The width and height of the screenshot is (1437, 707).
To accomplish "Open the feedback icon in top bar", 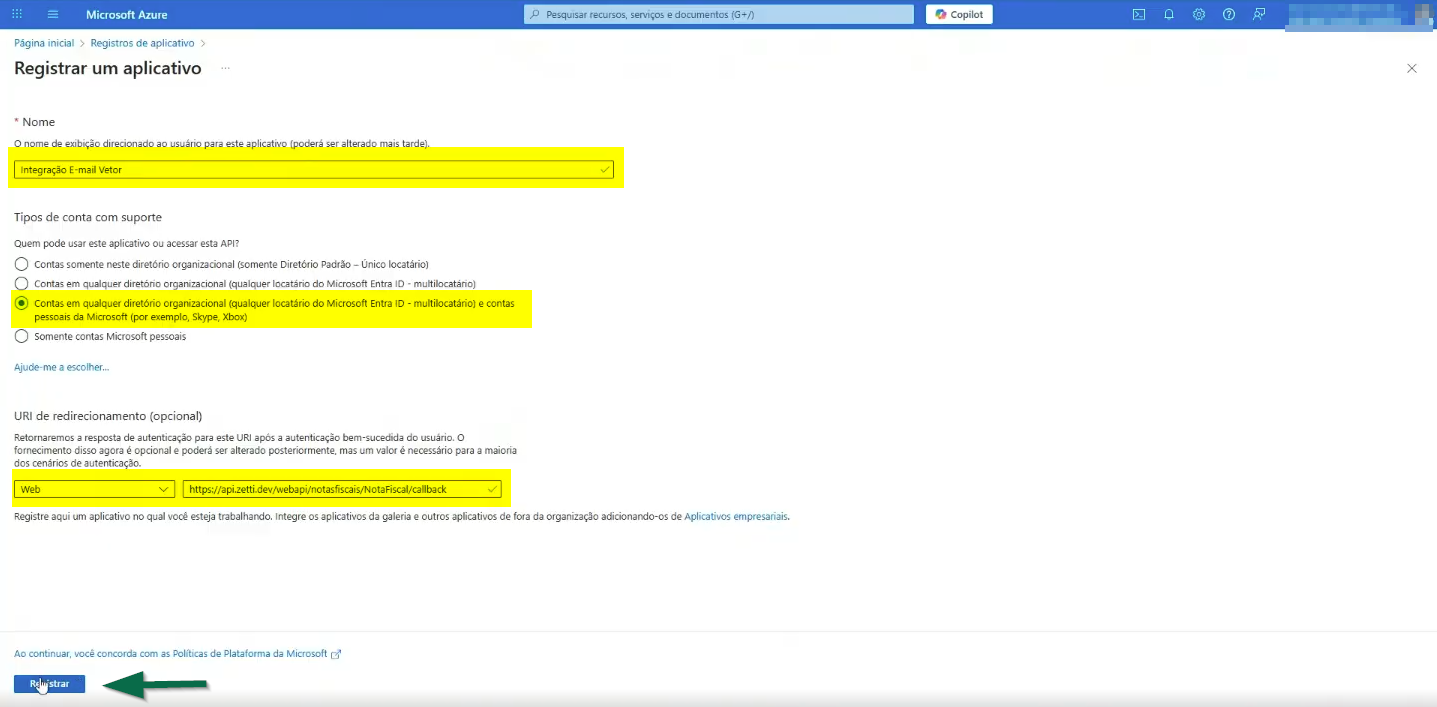I will click(x=1259, y=14).
